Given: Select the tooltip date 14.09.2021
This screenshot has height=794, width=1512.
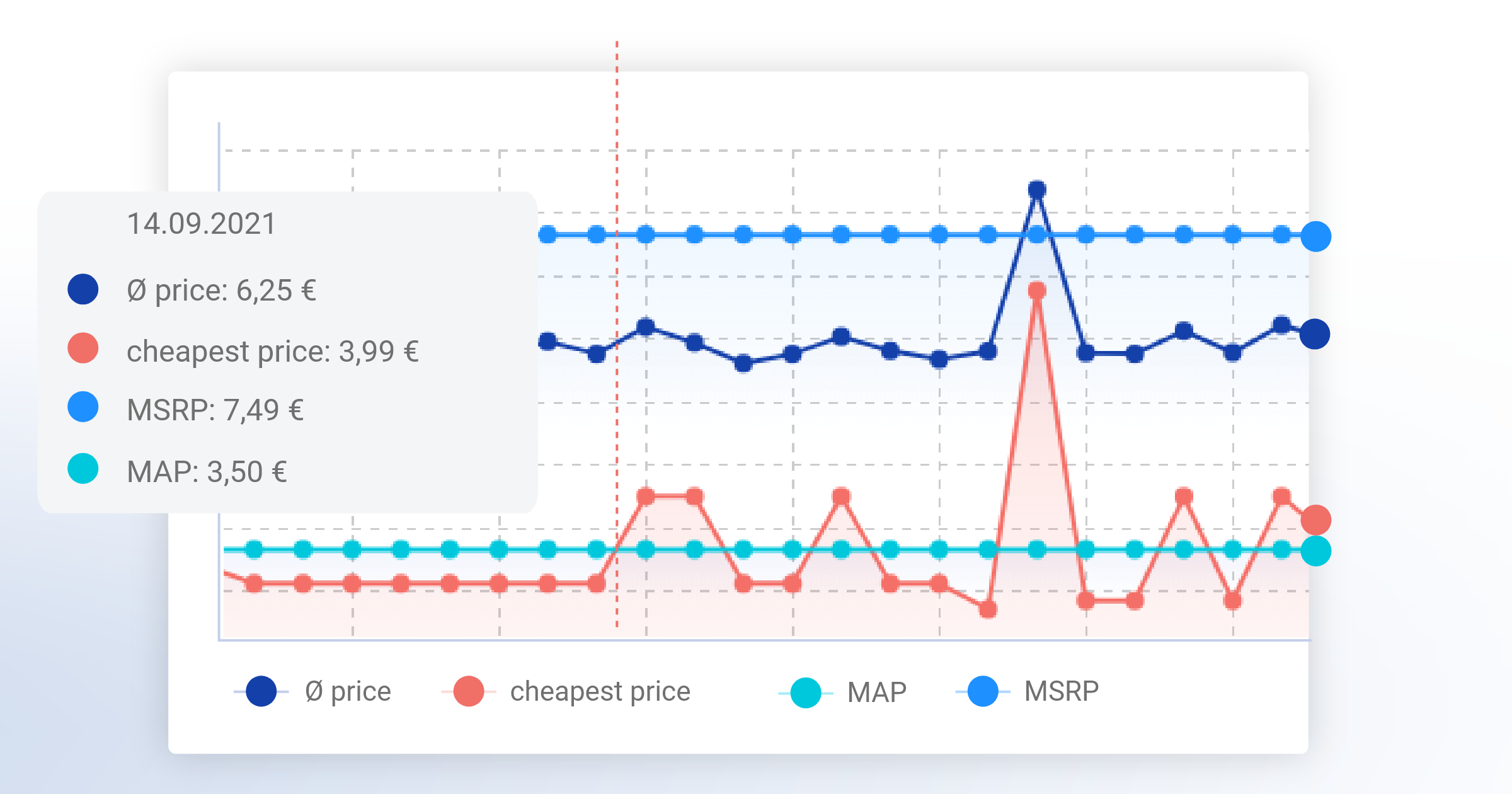Looking at the screenshot, I should point(202,224).
